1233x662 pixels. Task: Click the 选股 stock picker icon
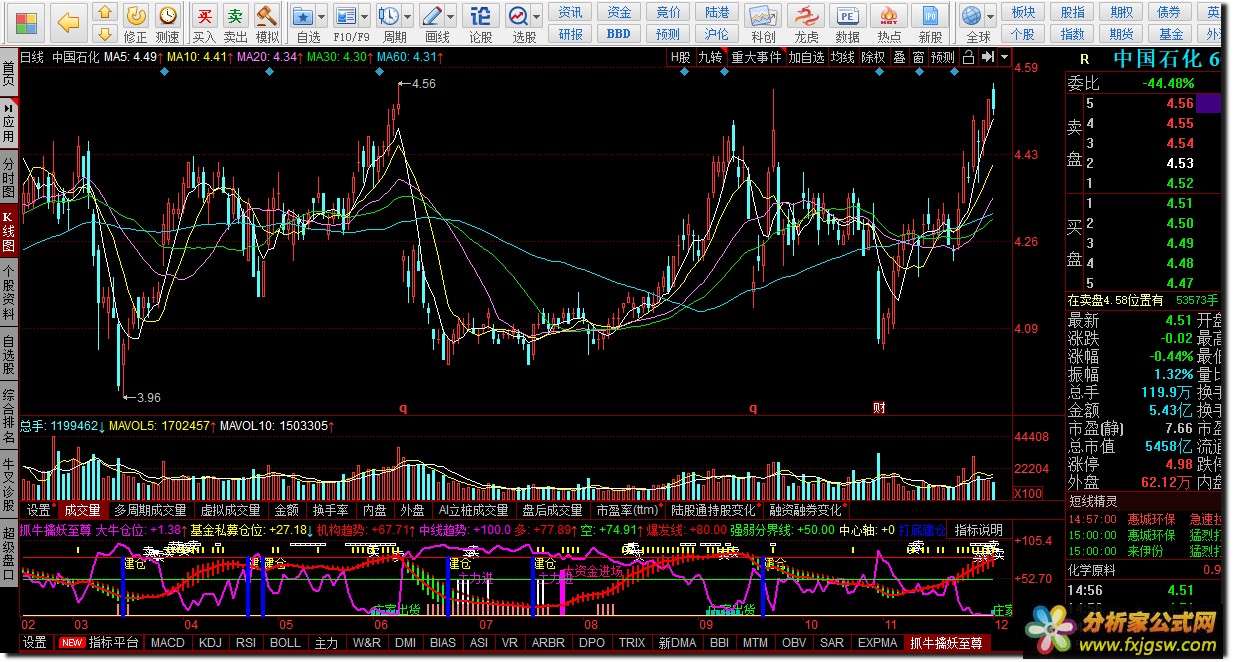coord(518,16)
